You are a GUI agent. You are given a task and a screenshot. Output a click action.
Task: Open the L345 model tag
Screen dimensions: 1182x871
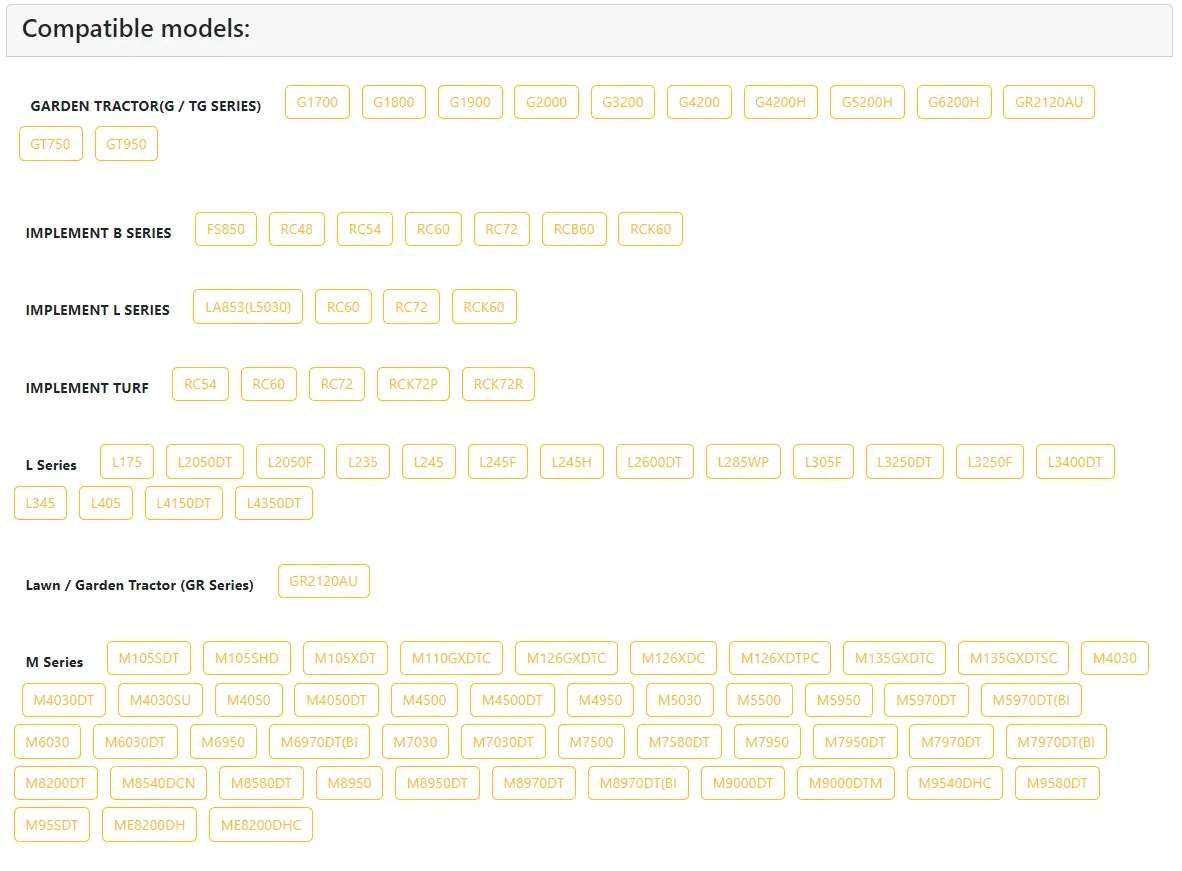point(41,503)
